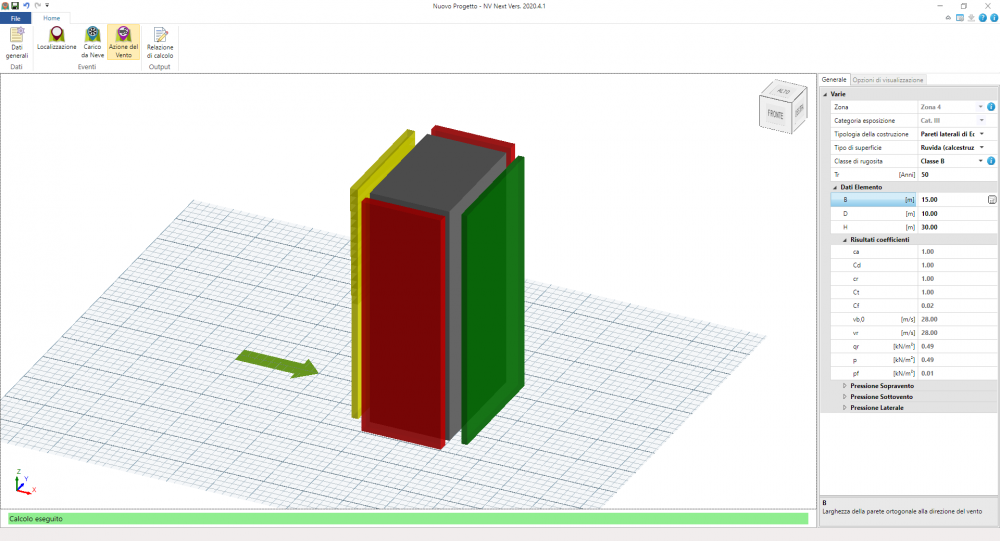Image resolution: width=1000 pixels, height=541 pixels.
Task: Select the vb,0 velocity row
Action: click(x=913, y=319)
